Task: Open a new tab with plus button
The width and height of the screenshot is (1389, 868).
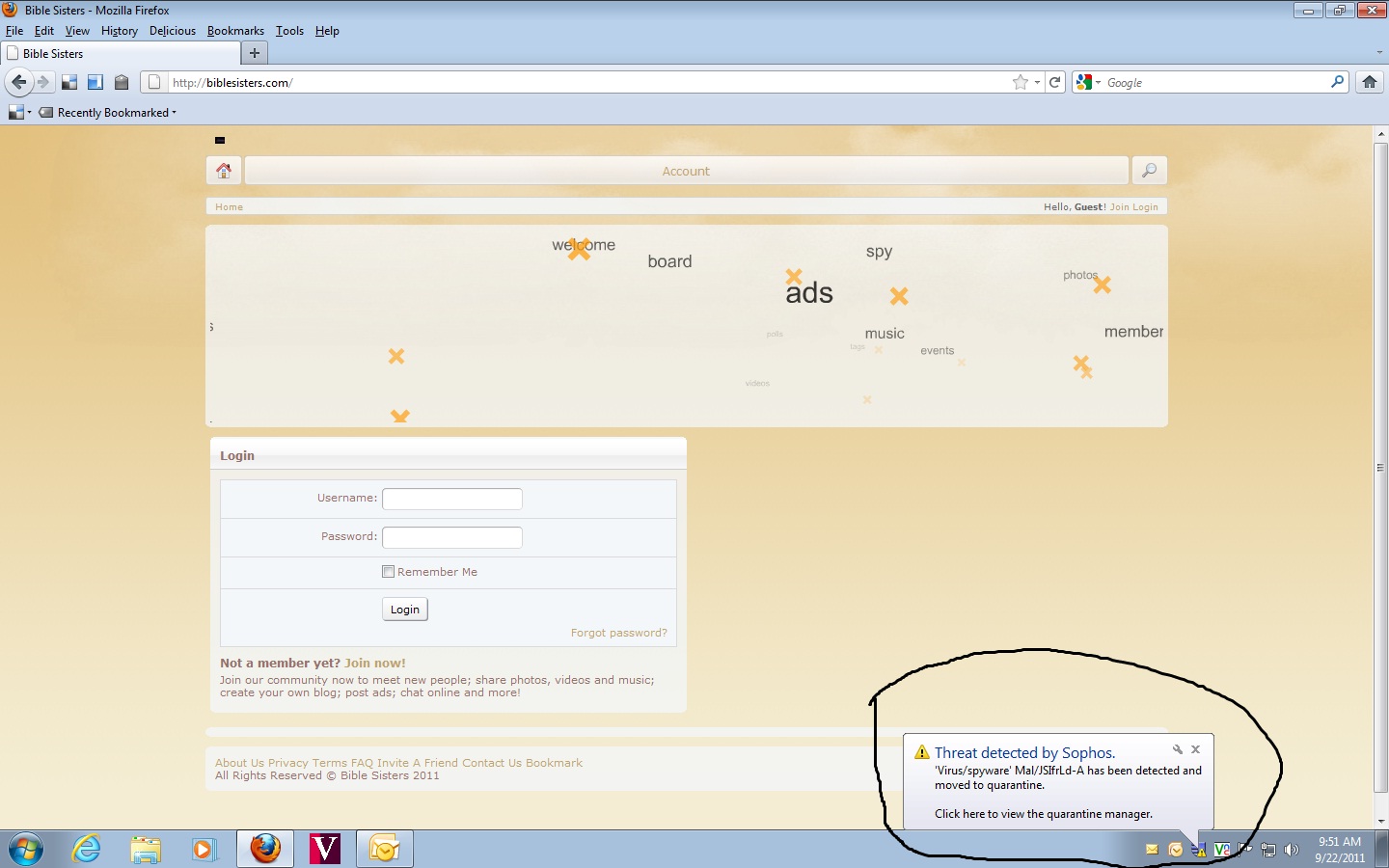Action: pos(255,54)
